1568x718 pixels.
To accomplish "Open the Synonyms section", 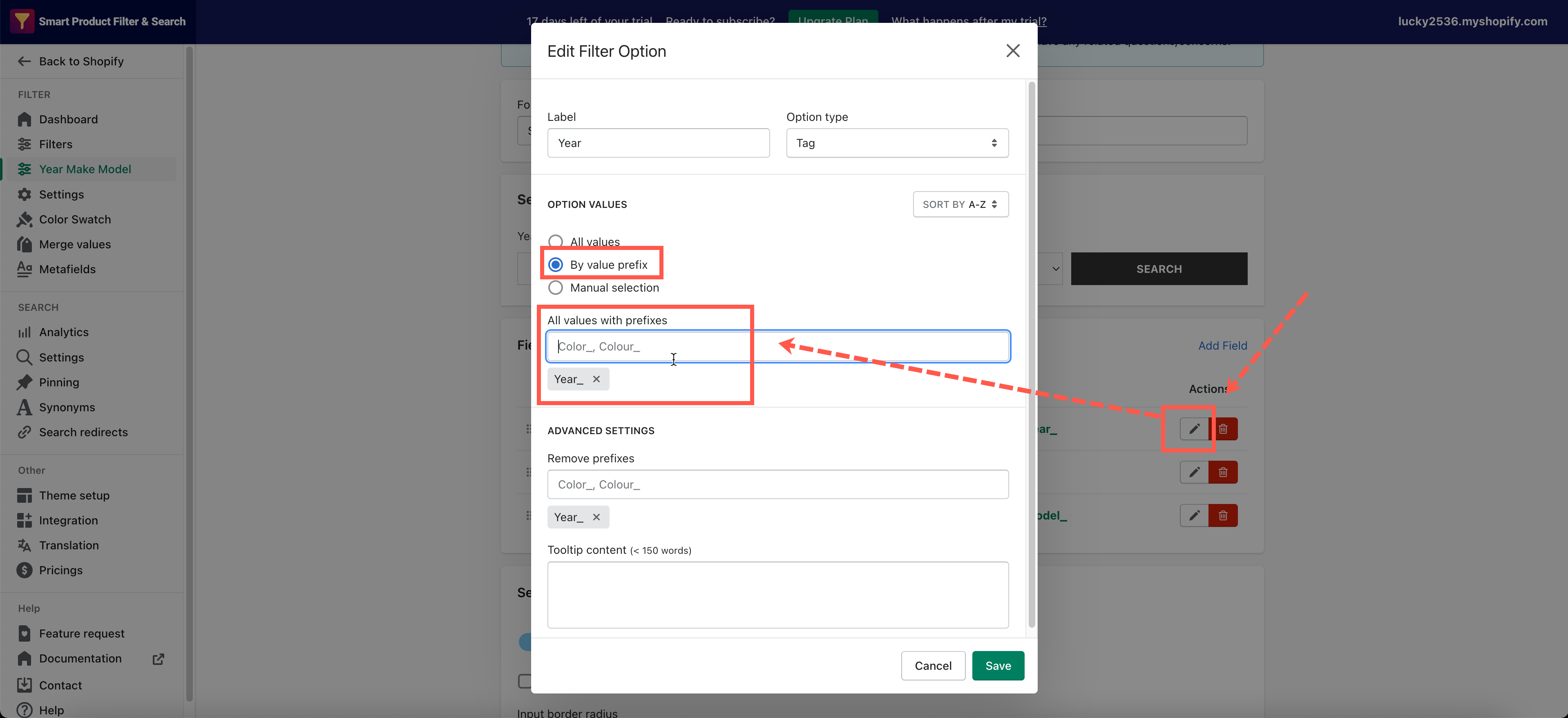I will [67, 407].
